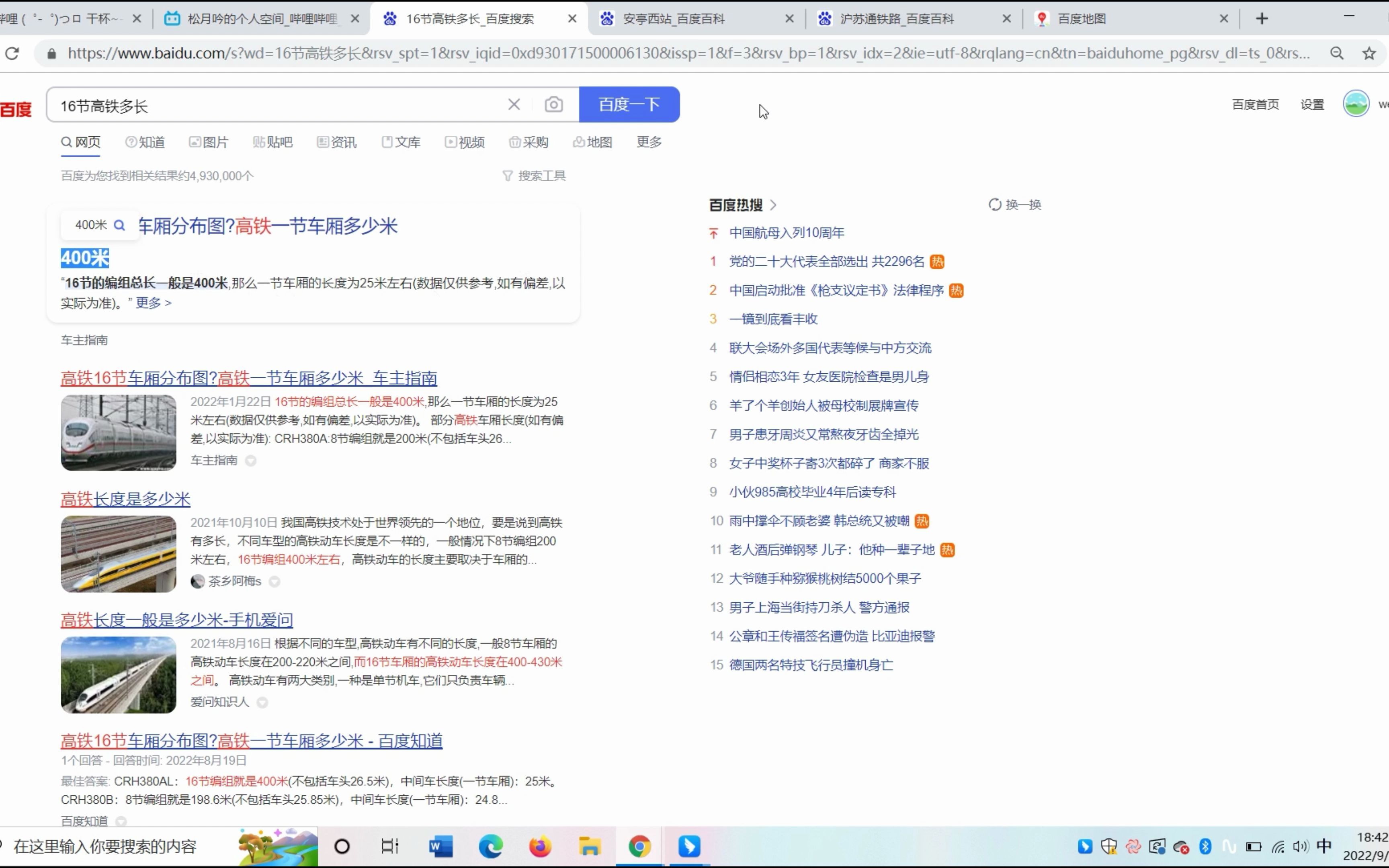Open the 高铁长度是多少米 result

click(125, 499)
